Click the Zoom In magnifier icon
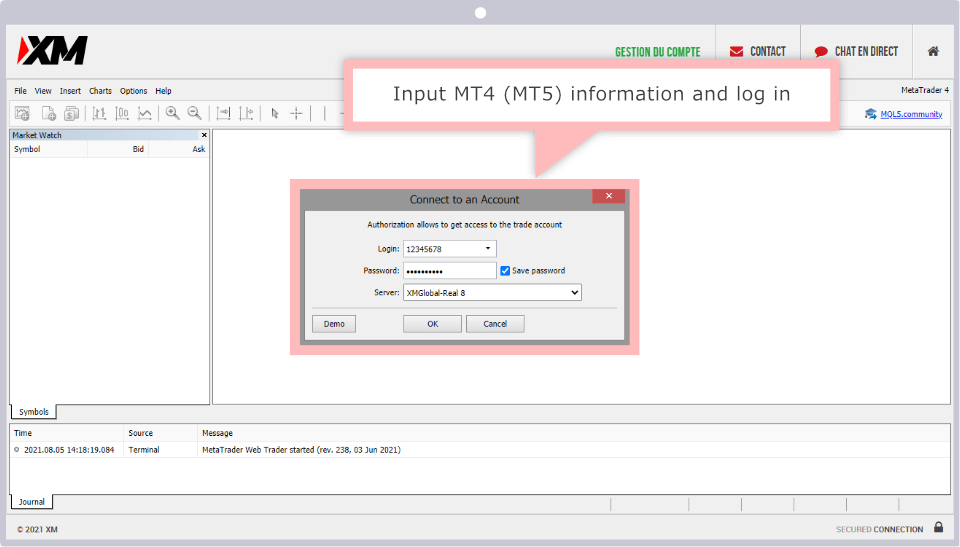960x547 pixels. pyautogui.click(x=173, y=113)
